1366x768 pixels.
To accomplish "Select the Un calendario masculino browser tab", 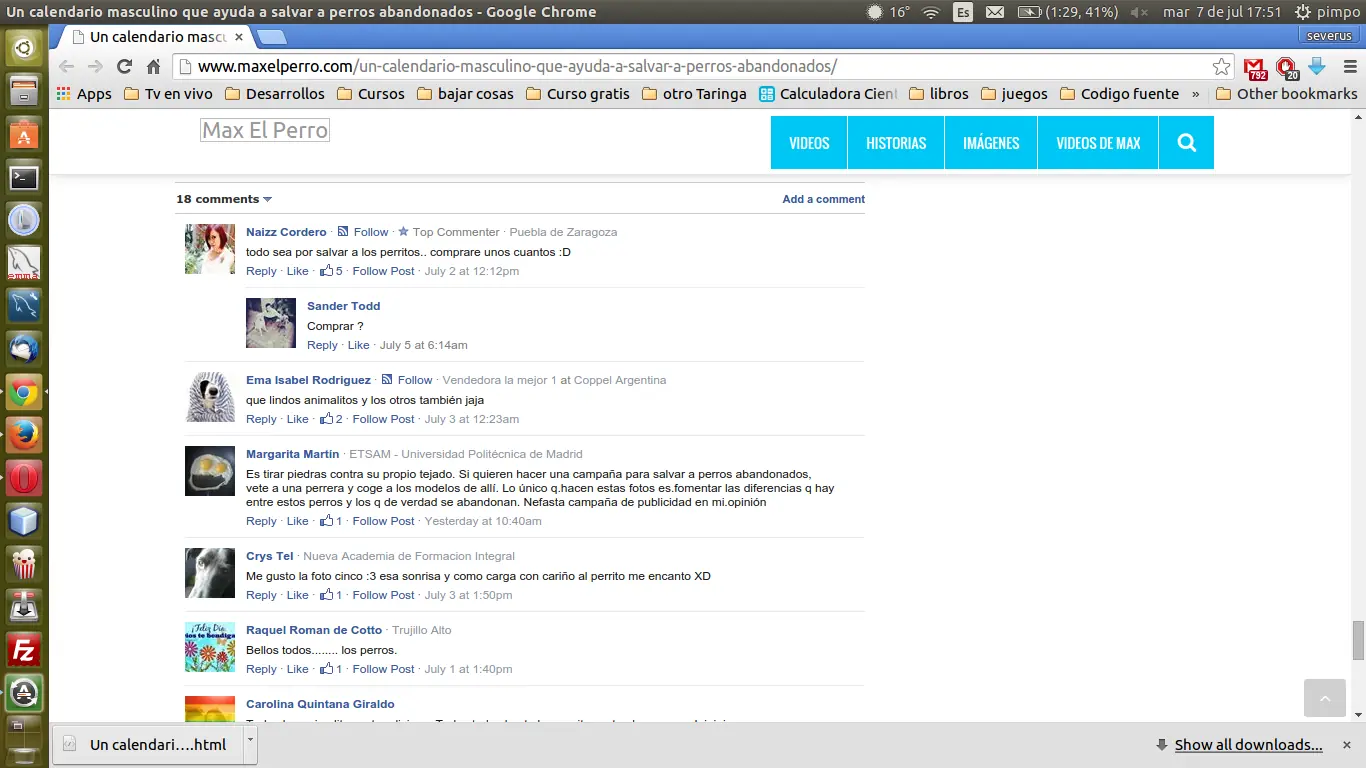I will [150, 37].
